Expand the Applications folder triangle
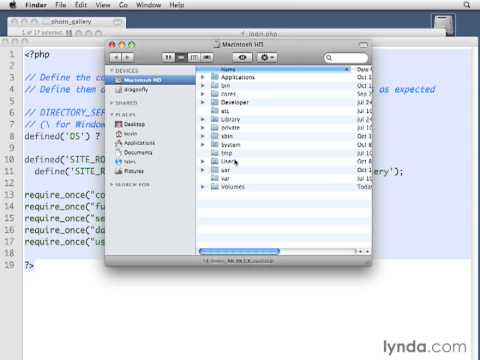Screen dimensions: 480x360 click(202, 77)
